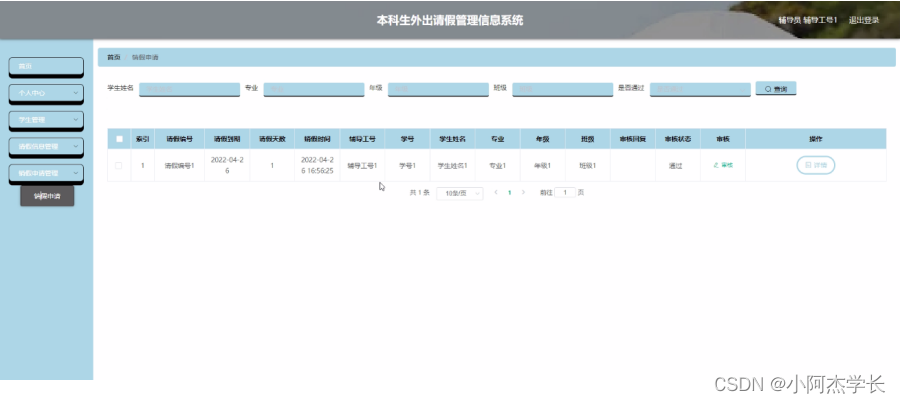Image resolution: width=901 pixels, height=403 pixels.
Task: Open the 10条/页 page size dropdown
Action: [460, 194]
